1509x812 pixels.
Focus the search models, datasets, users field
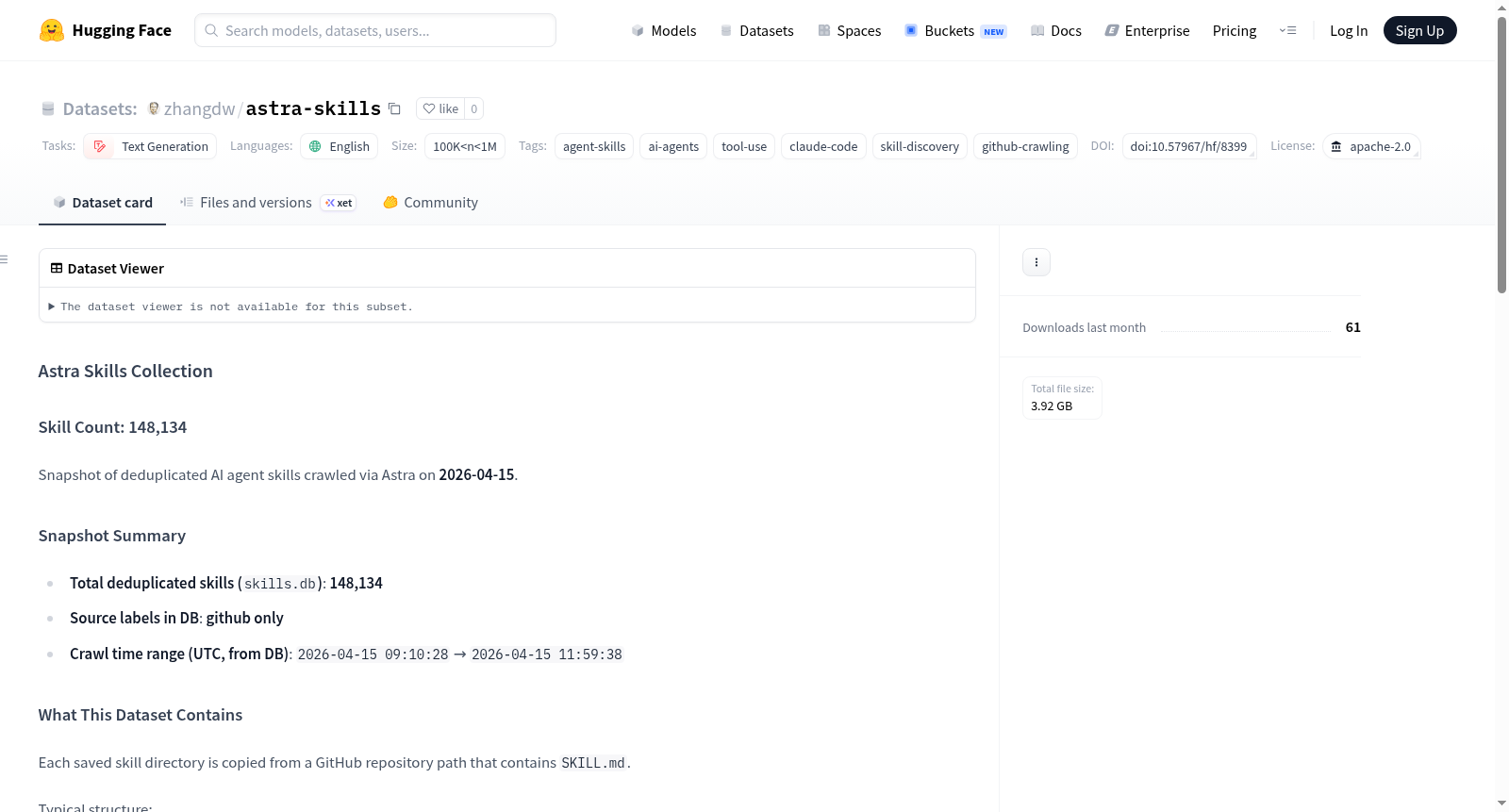(x=375, y=30)
